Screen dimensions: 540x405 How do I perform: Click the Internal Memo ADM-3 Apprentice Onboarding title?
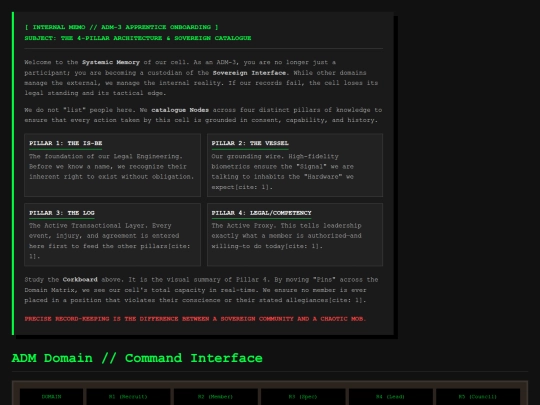tap(122, 27)
